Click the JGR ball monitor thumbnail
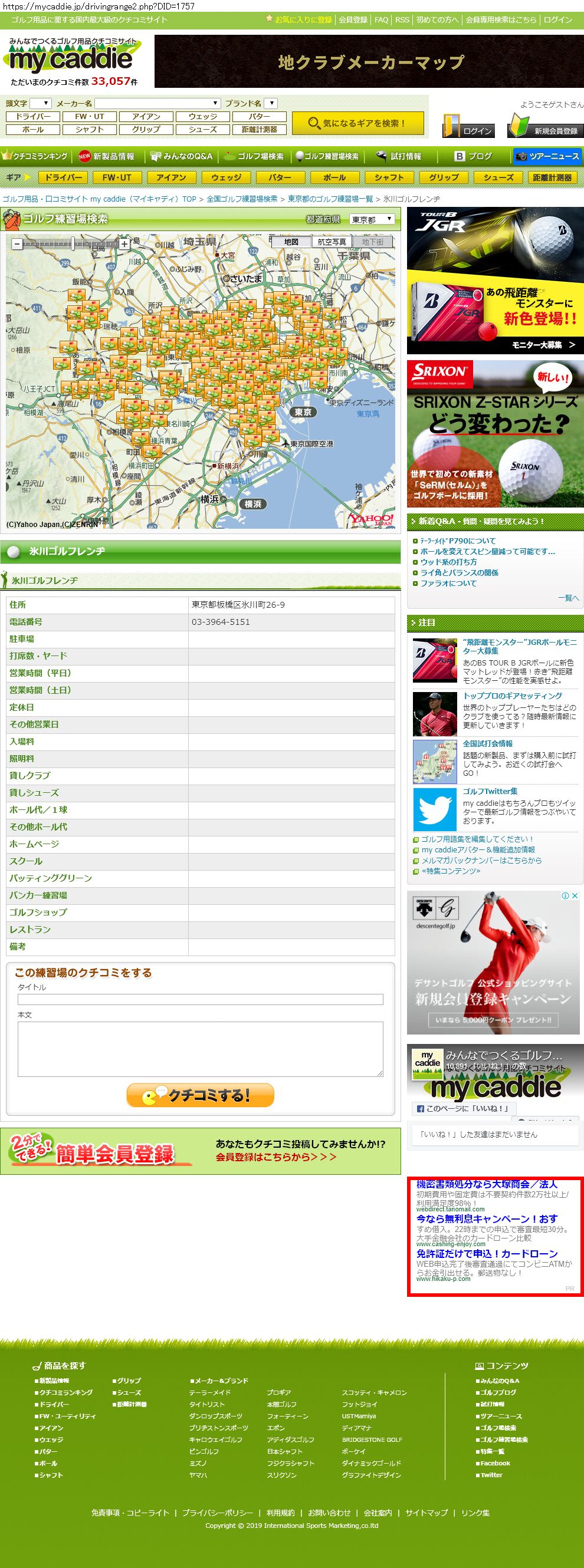The width and height of the screenshot is (584, 1568). click(x=435, y=660)
